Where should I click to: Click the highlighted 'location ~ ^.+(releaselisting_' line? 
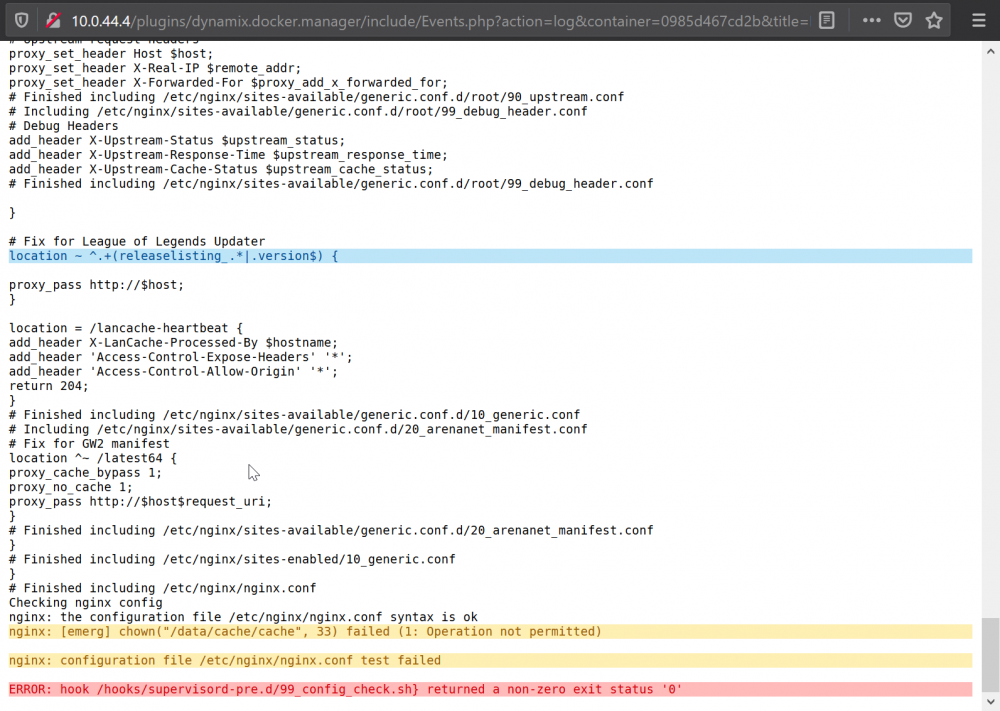(x=490, y=256)
